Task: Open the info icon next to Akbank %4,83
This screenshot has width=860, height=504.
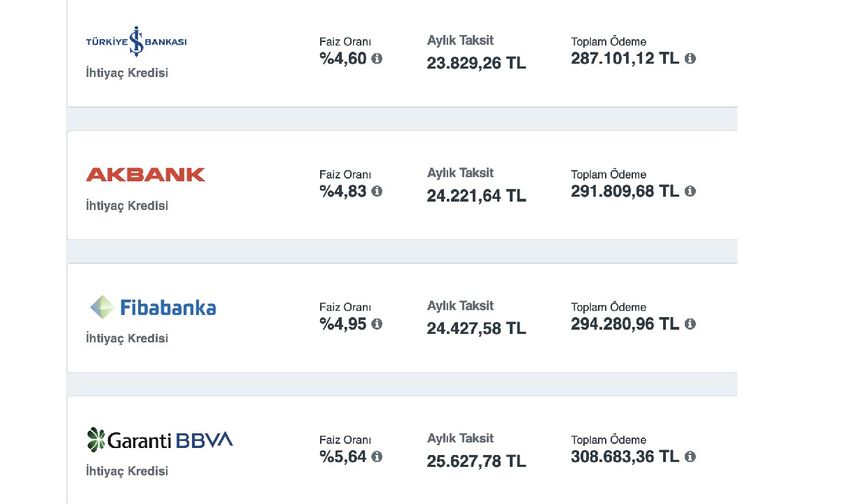Action: (x=377, y=191)
